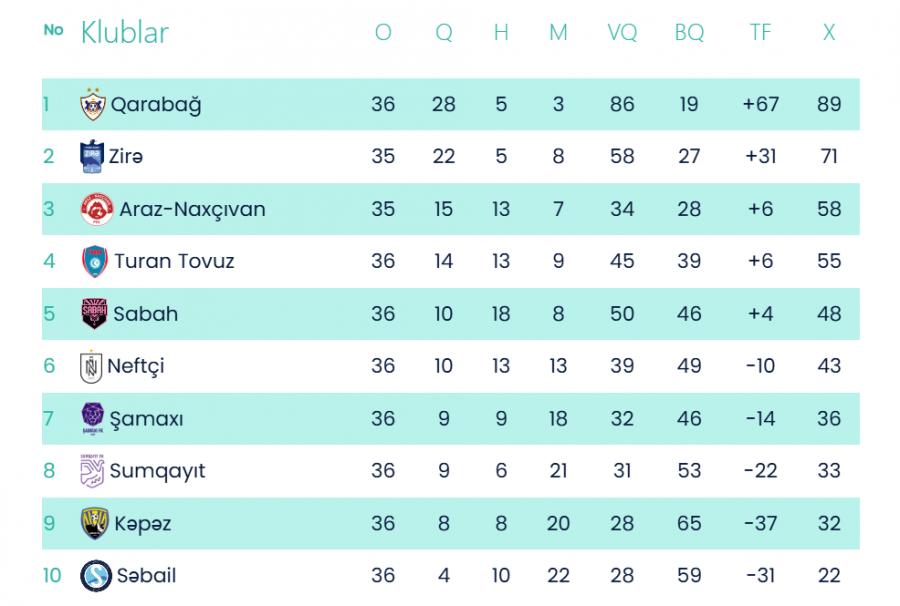900x606 pixels.
Task: Click the VQ column header
Action: (x=622, y=32)
